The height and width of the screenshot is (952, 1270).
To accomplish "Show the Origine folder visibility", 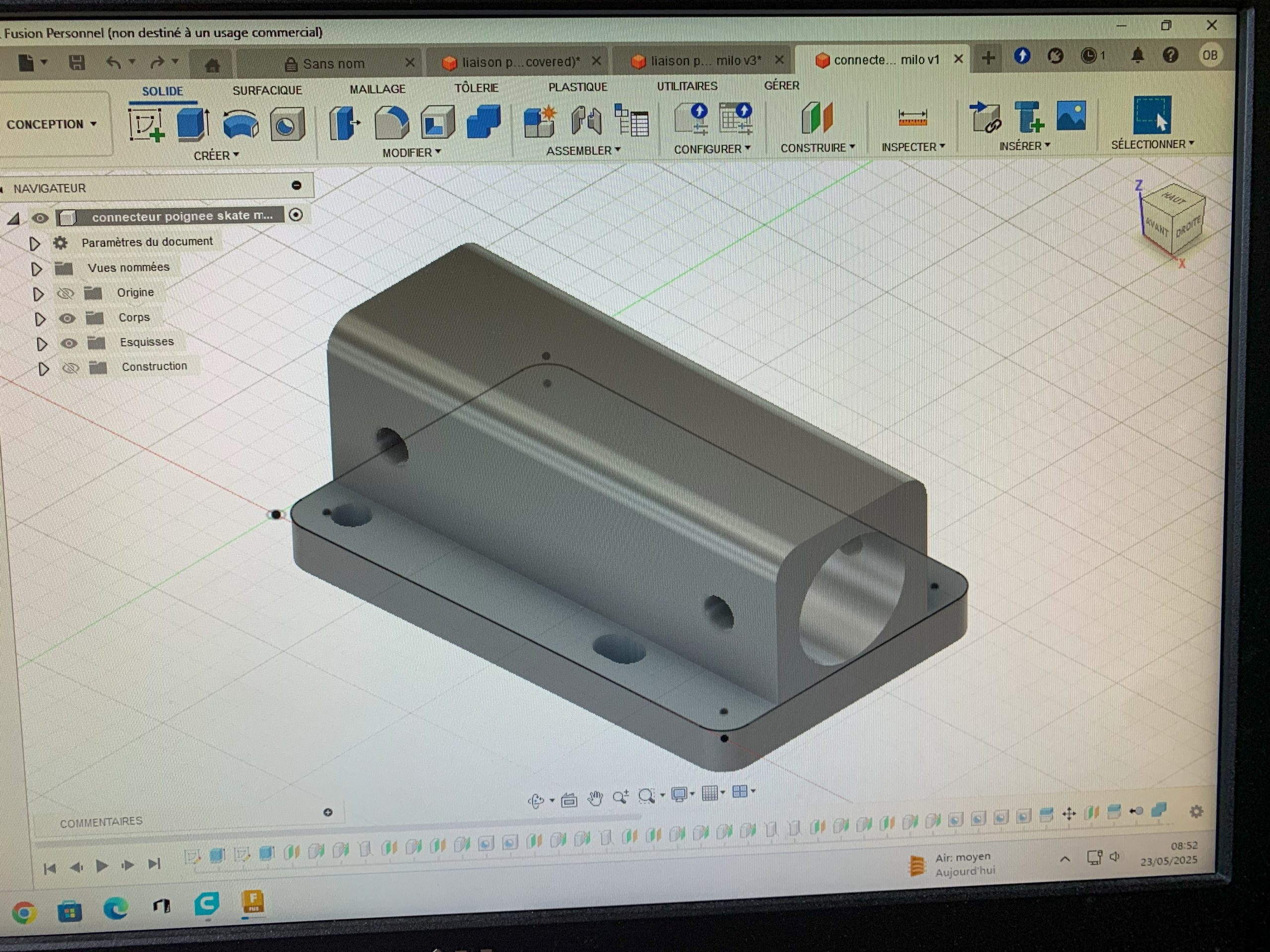I will (x=65, y=294).
